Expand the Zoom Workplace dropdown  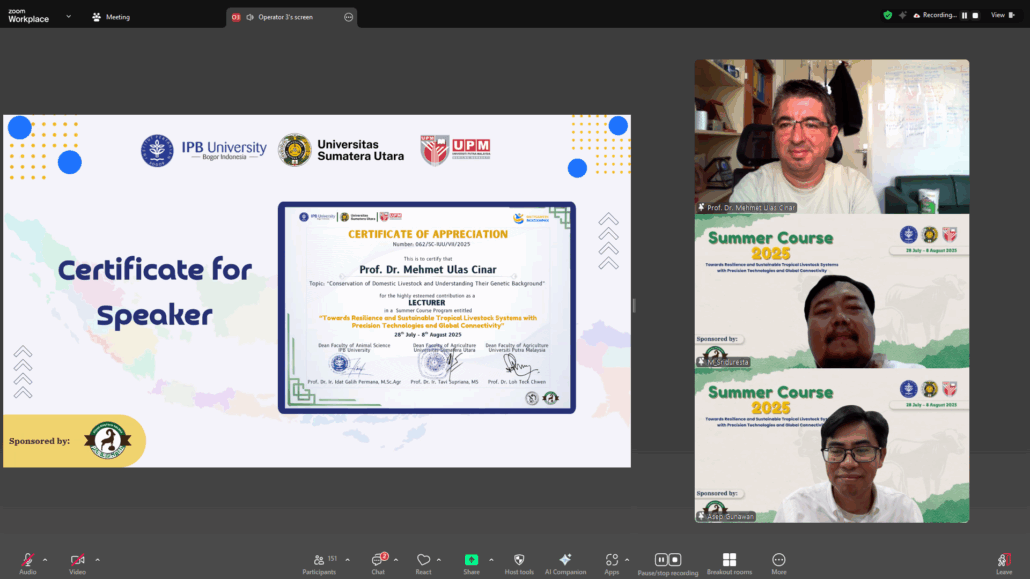(x=68, y=16)
